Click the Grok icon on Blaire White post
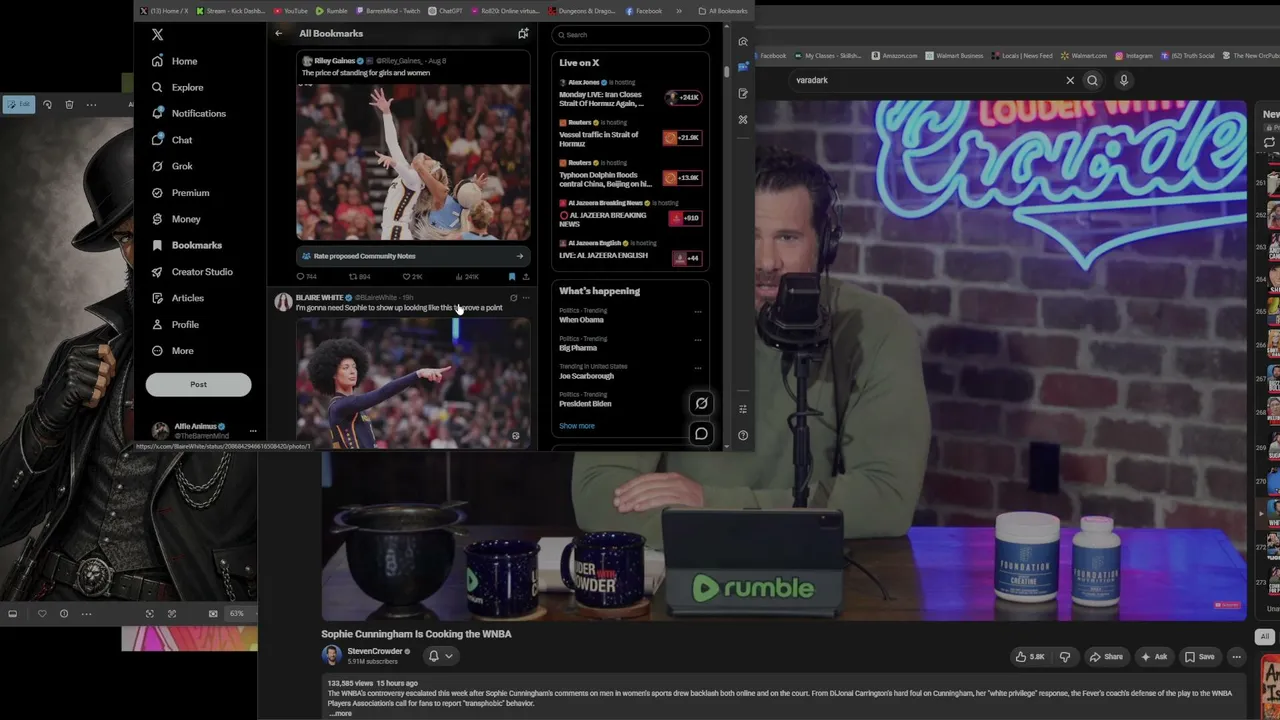Screen dimensions: 1280x720 pyautogui.click(x=514, y=298)
